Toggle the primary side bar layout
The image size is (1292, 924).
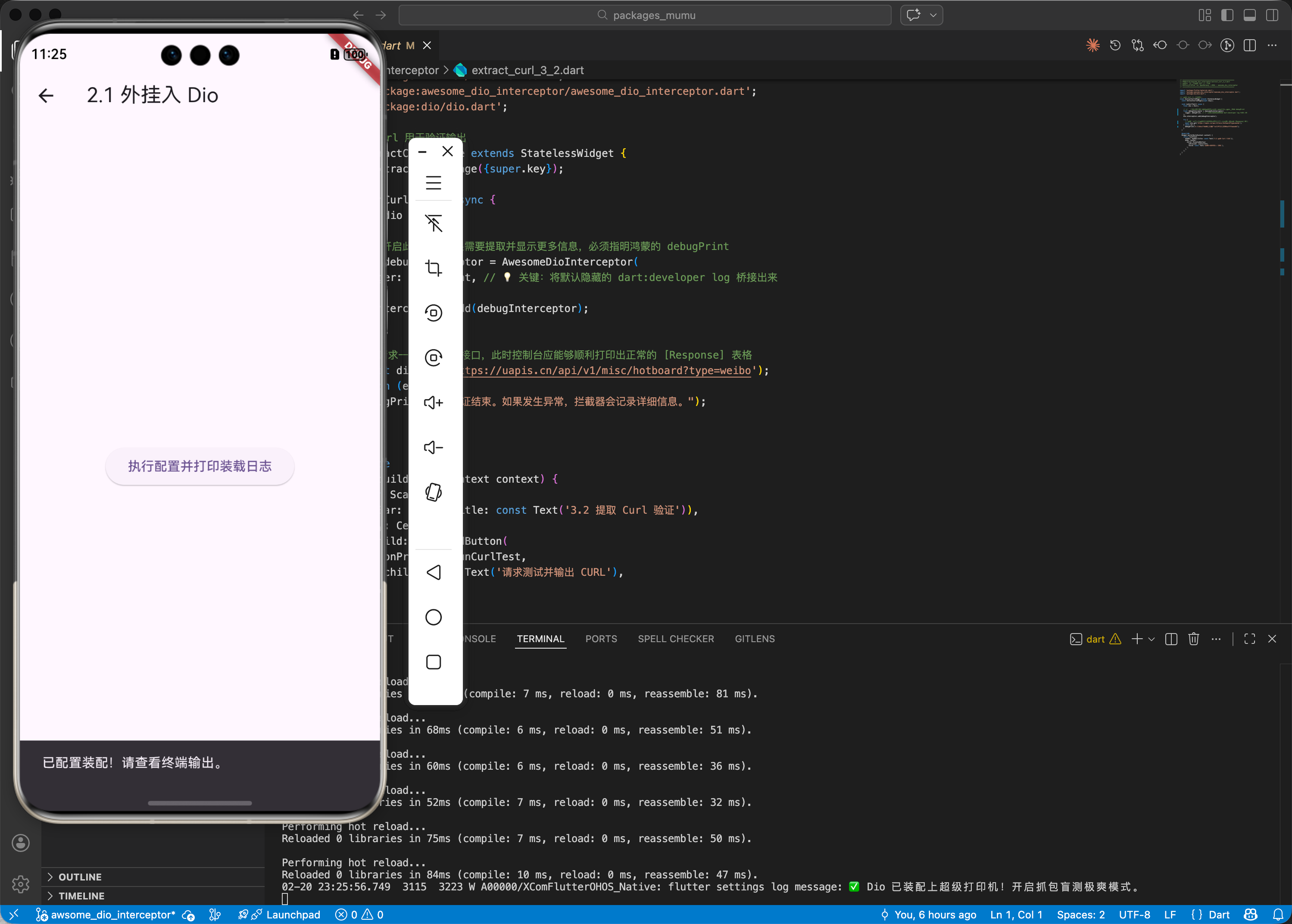click(1227, 16)
